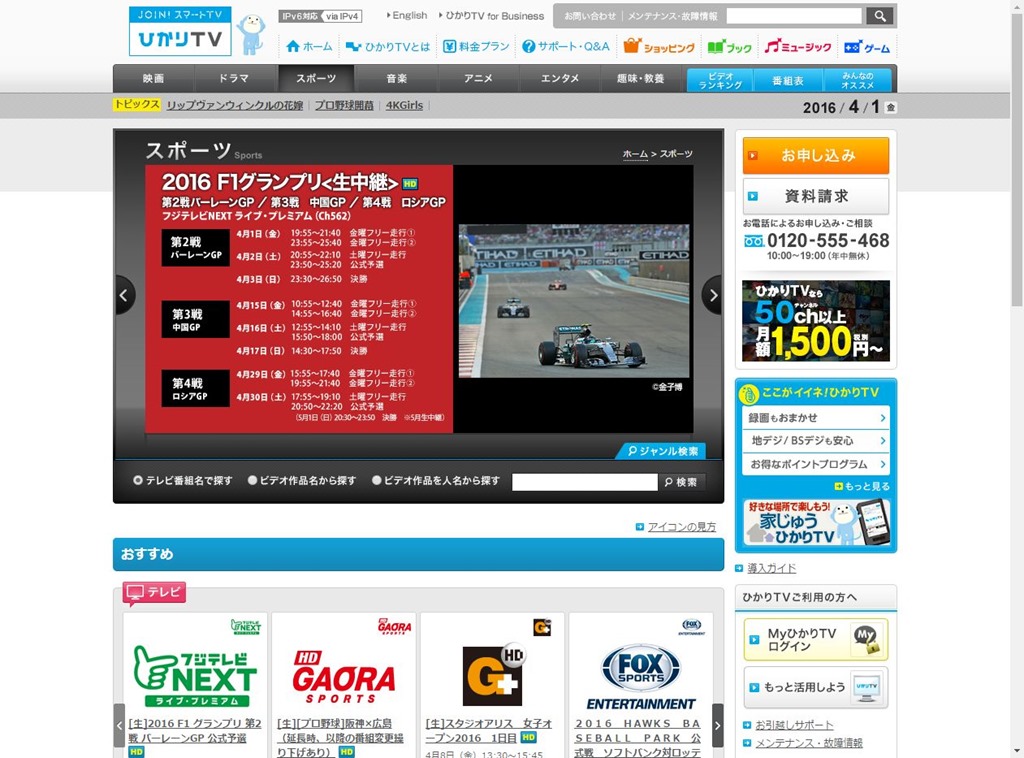The height and width of the screenshot is (758, 1024).
Task: Open 料金プラン with yen icon
Action: click(x=476, y=46)
